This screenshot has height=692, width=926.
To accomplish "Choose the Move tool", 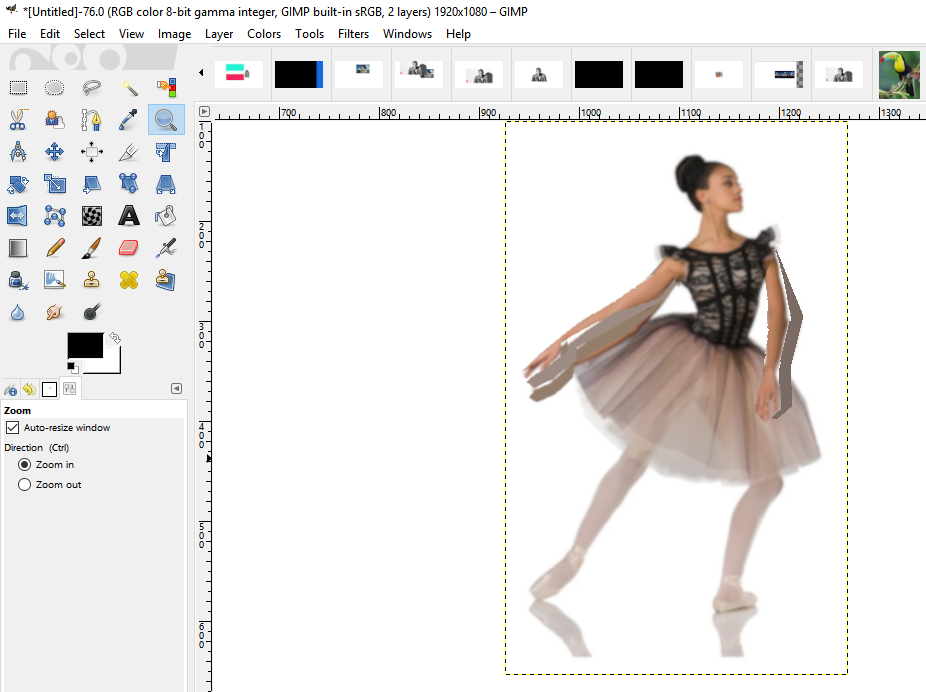I will [x=54, y=152].
